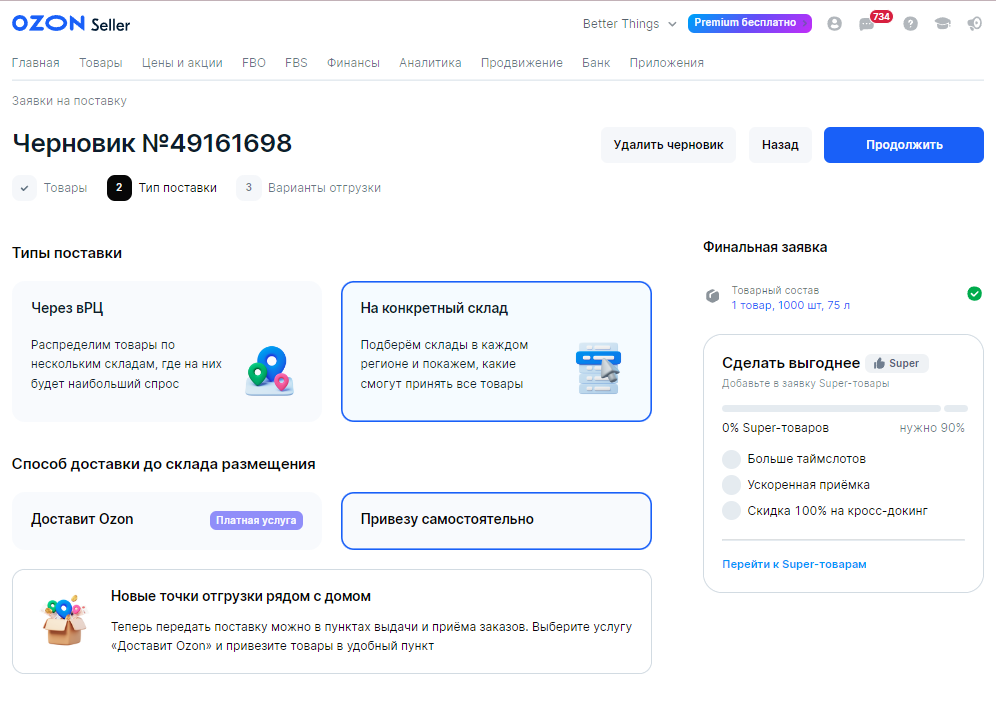The width and height of the screenshot is (996, 705).
Task: Click the green checkmark next to Товарный состав
Action: [974, 293]
